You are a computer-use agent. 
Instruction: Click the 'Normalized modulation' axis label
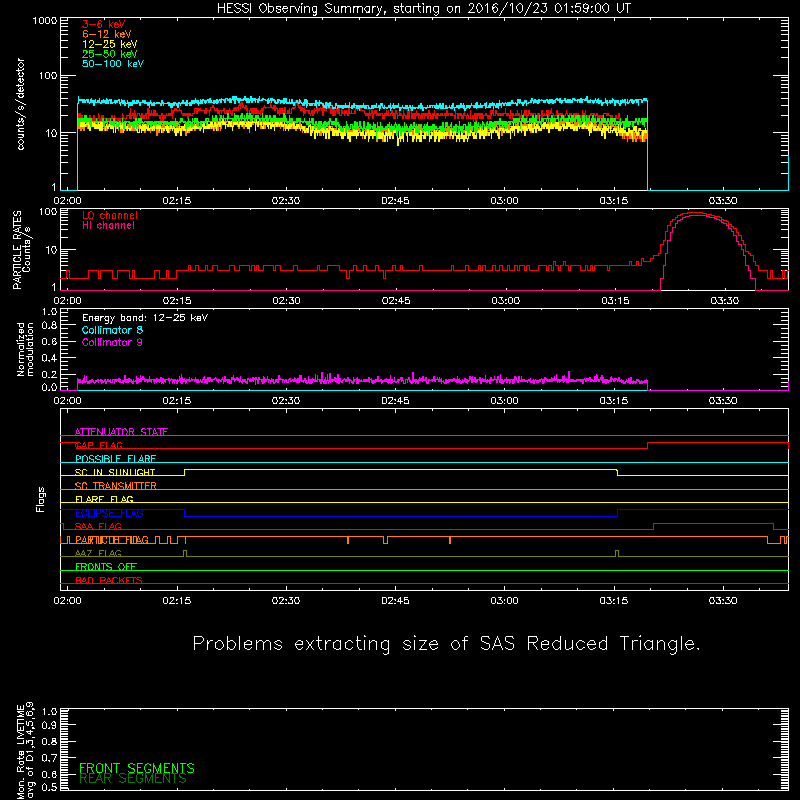(25, 349)
